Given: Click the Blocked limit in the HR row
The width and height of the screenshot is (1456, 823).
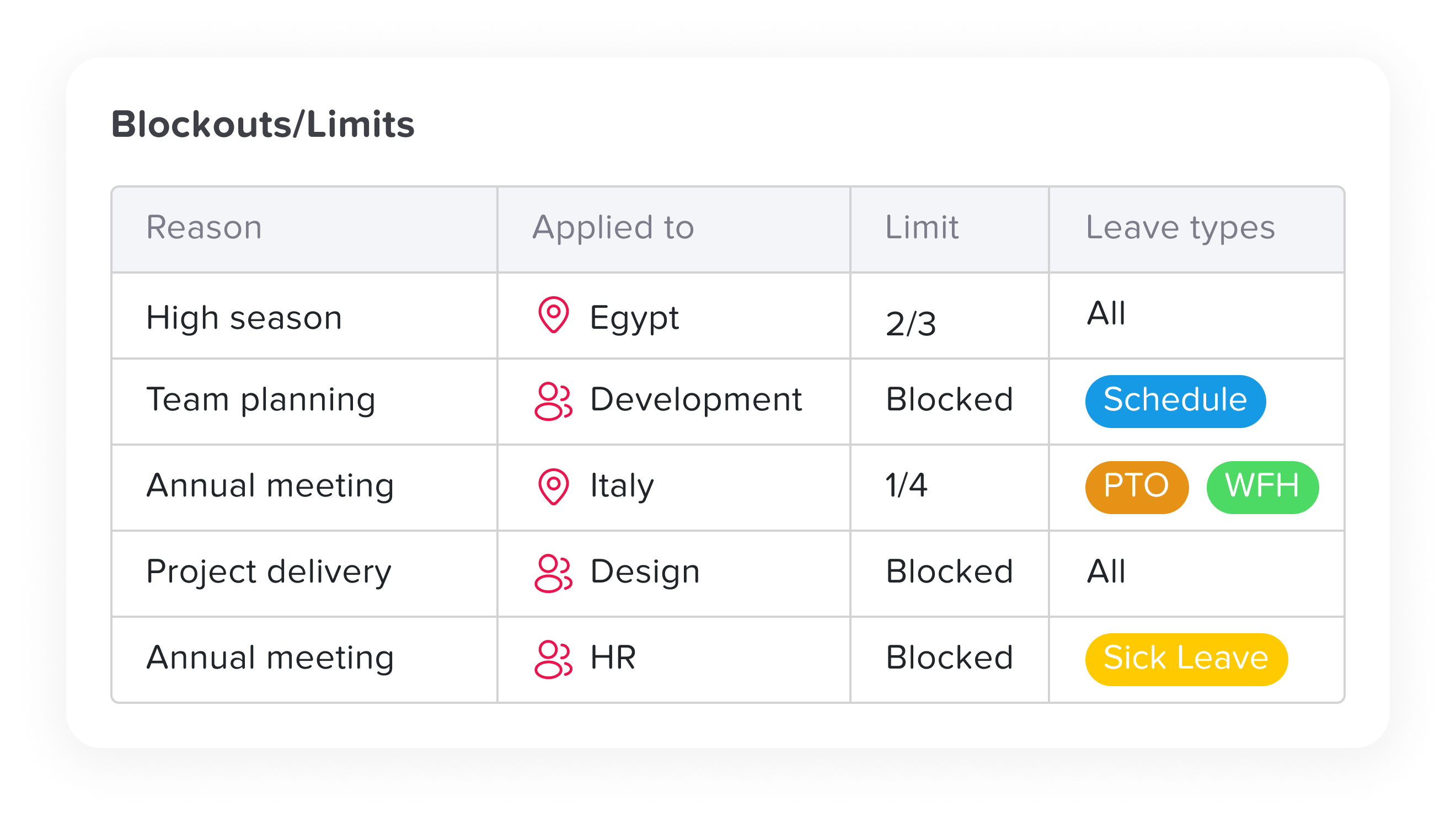Looking at the screenshot, I should pos(949,658).
